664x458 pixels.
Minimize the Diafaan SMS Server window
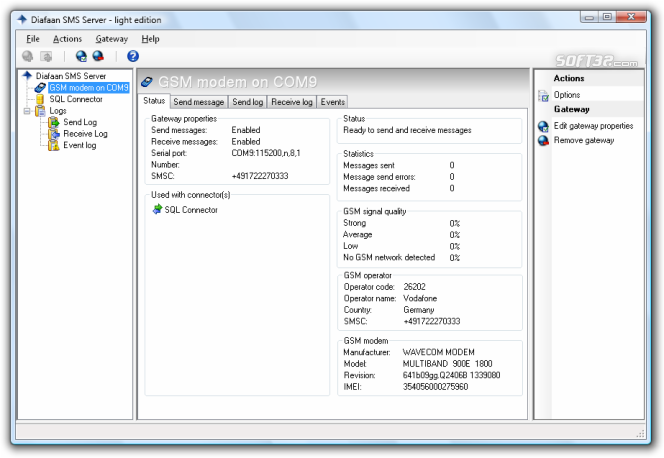tap(589, 17)
